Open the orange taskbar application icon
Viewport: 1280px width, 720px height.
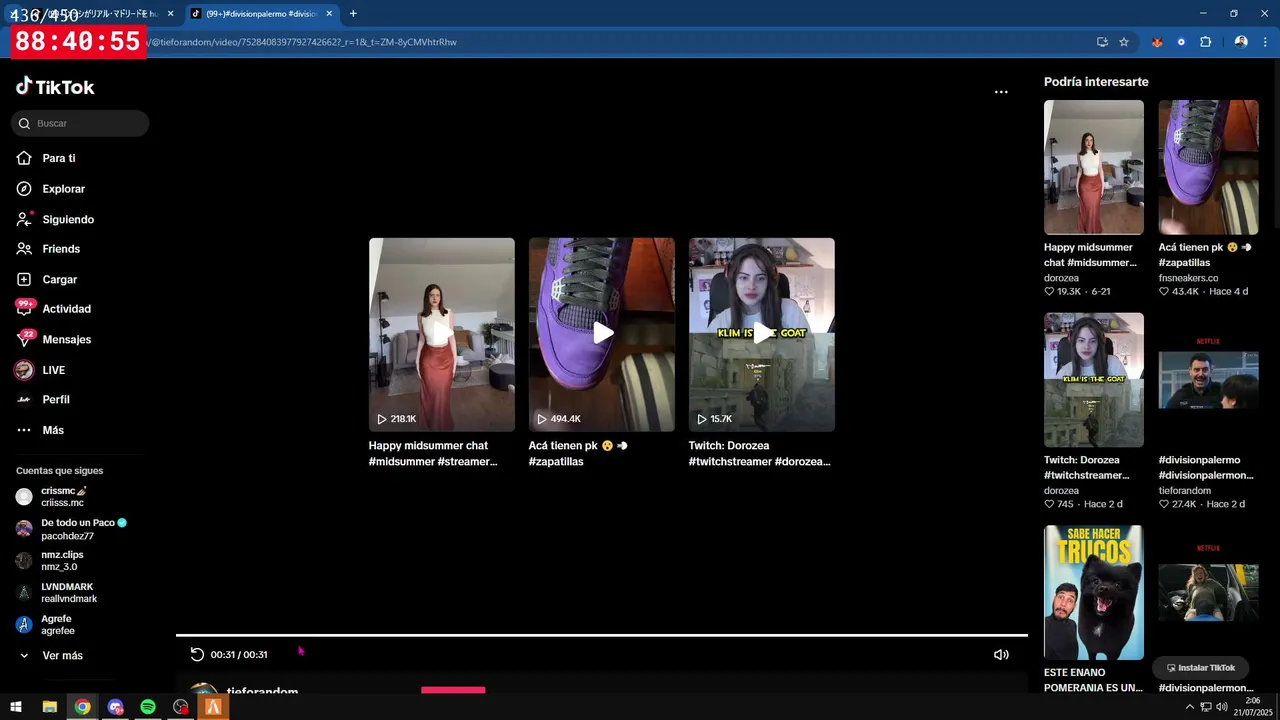click(x=213, y=707)
